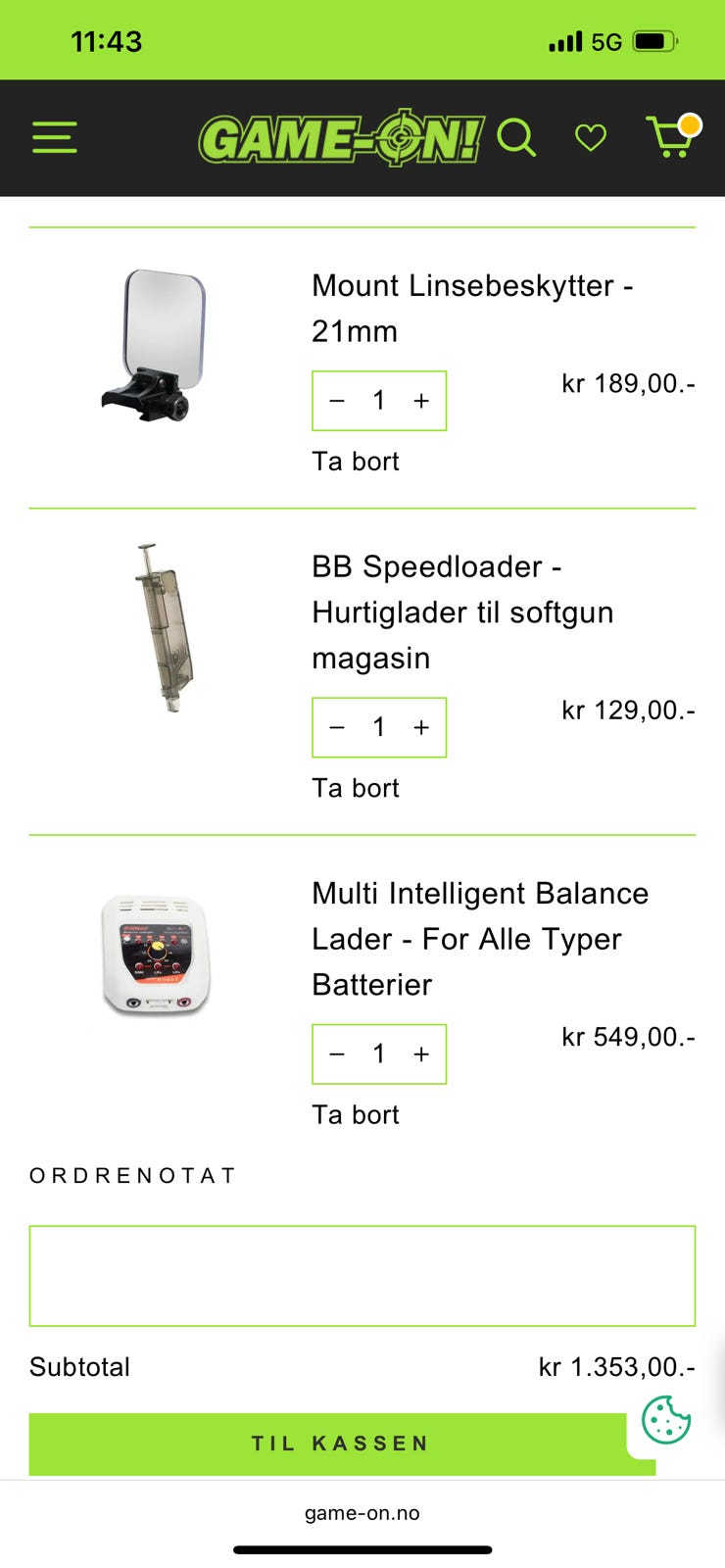Decrease BB Speedloader quantity with minus
725x1568 pixels.
[337, 727]
